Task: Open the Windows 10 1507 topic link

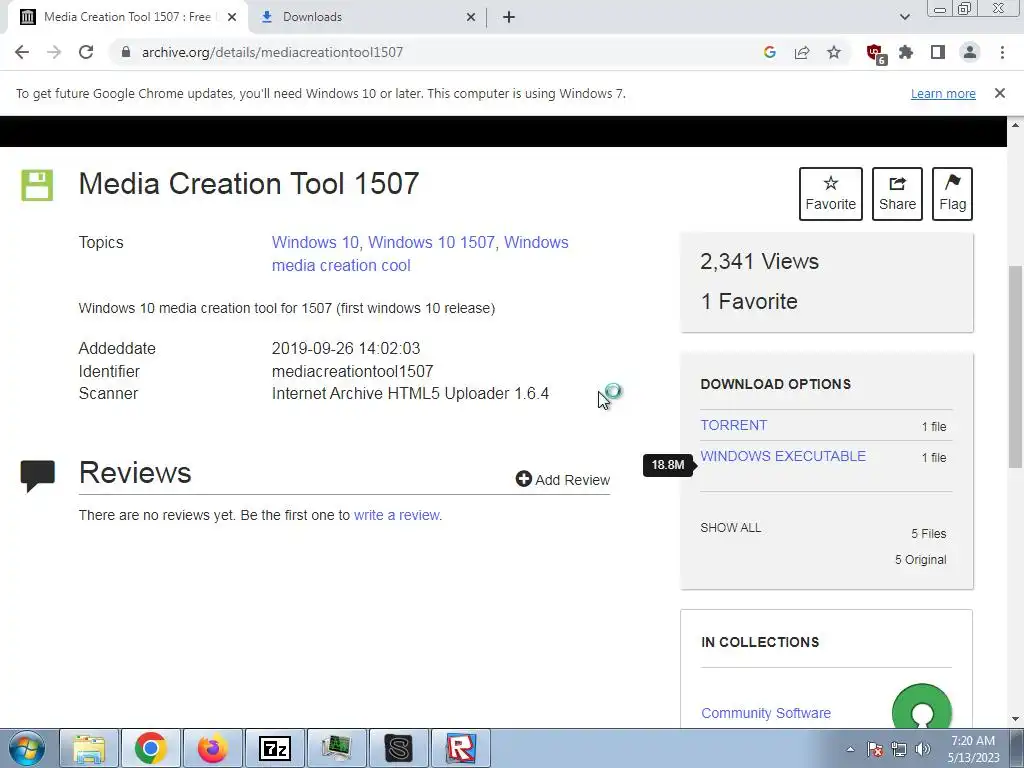Action: [431, 242]
